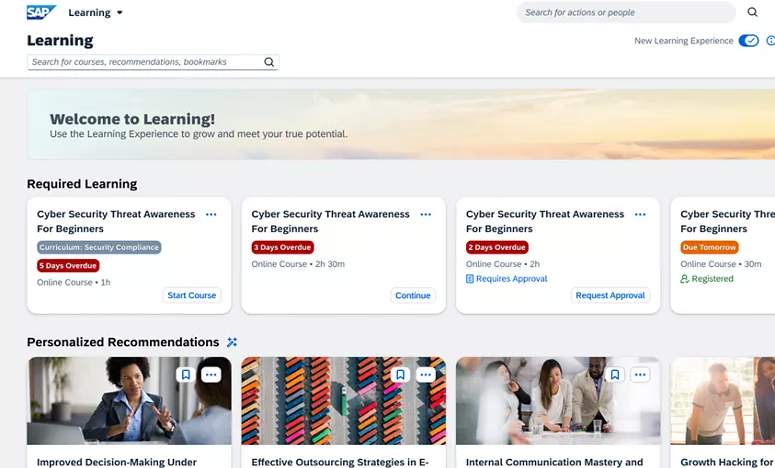Screen dimensions: 775x468
Task: Bookmark the Improved Decision-Making course
Action: [x=186, y=375]
